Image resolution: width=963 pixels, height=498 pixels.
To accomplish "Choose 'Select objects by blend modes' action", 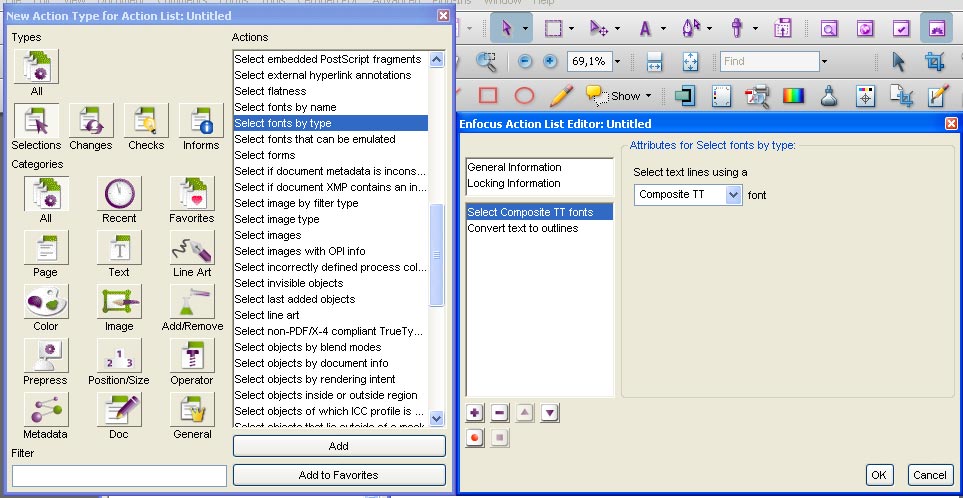I will click(x=331, y=347).
